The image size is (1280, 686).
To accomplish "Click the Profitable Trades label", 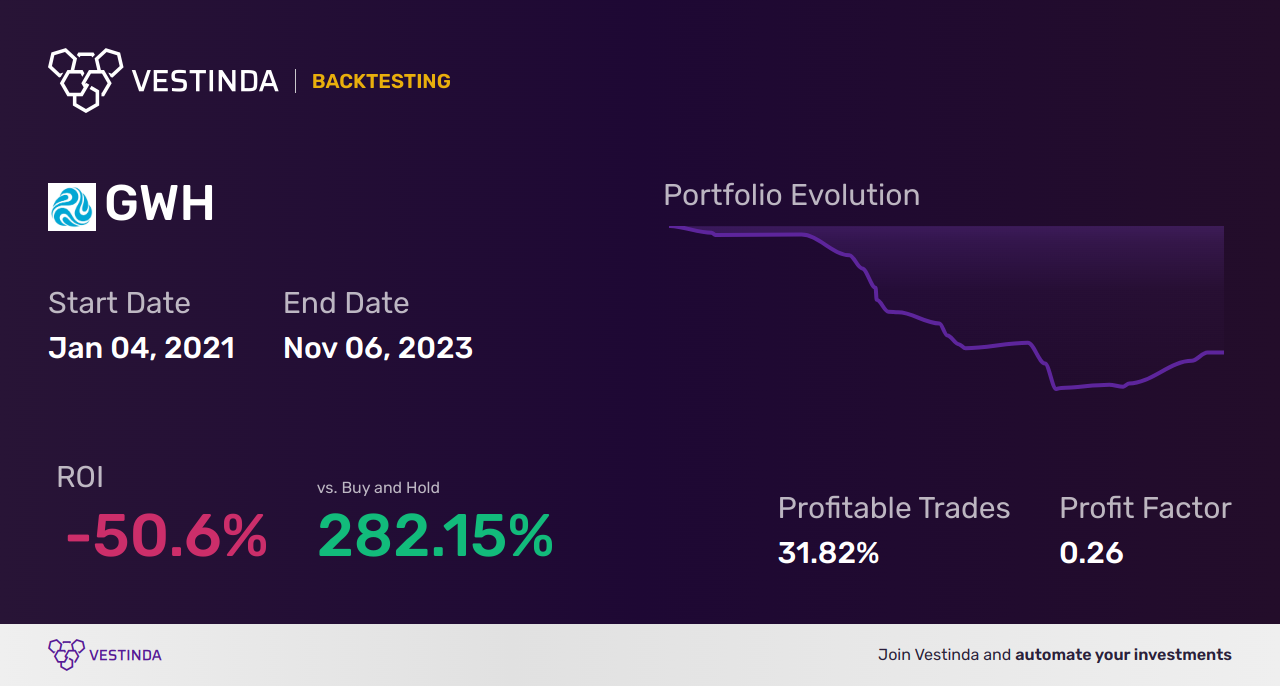I will (x=894, y=508).
